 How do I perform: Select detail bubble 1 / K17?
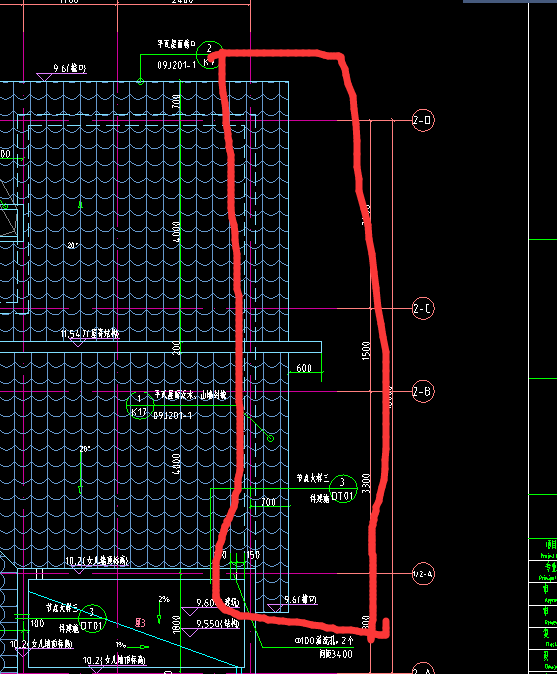[x=140, y=405]
